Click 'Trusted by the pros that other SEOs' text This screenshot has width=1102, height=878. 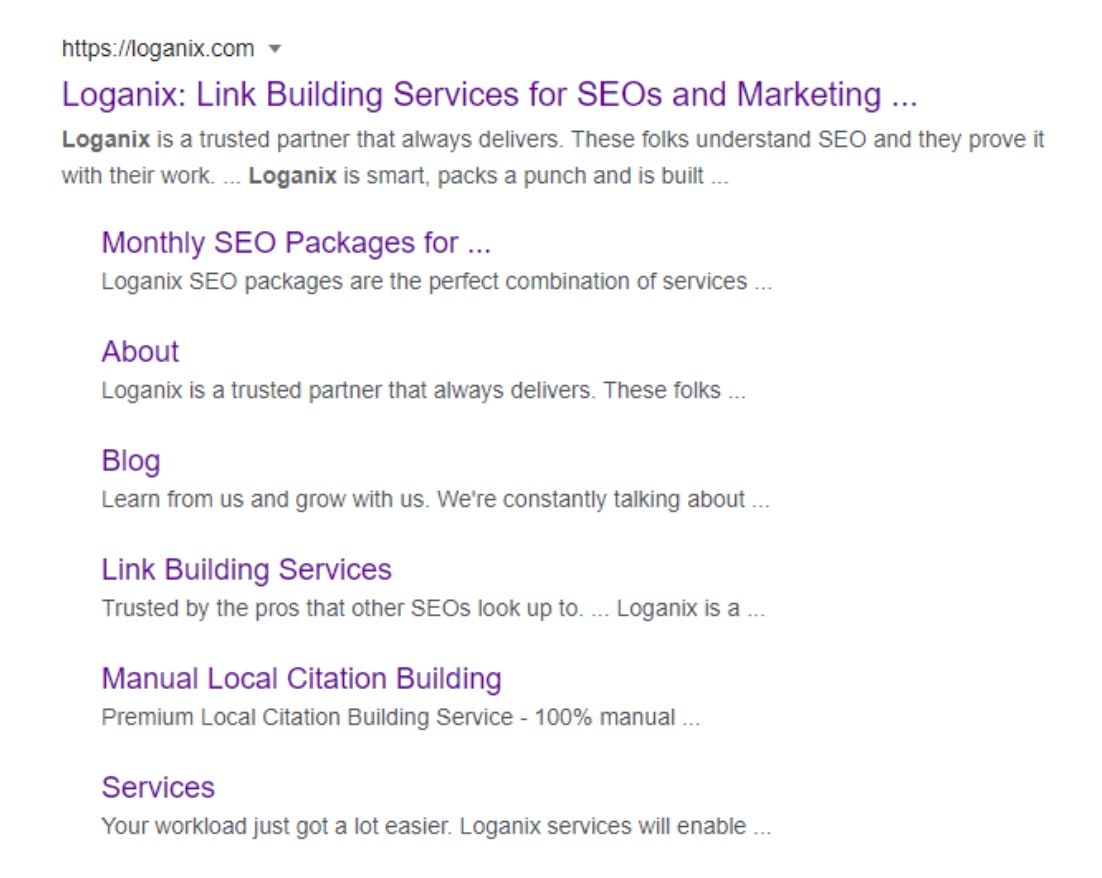(x=341, y=608)
